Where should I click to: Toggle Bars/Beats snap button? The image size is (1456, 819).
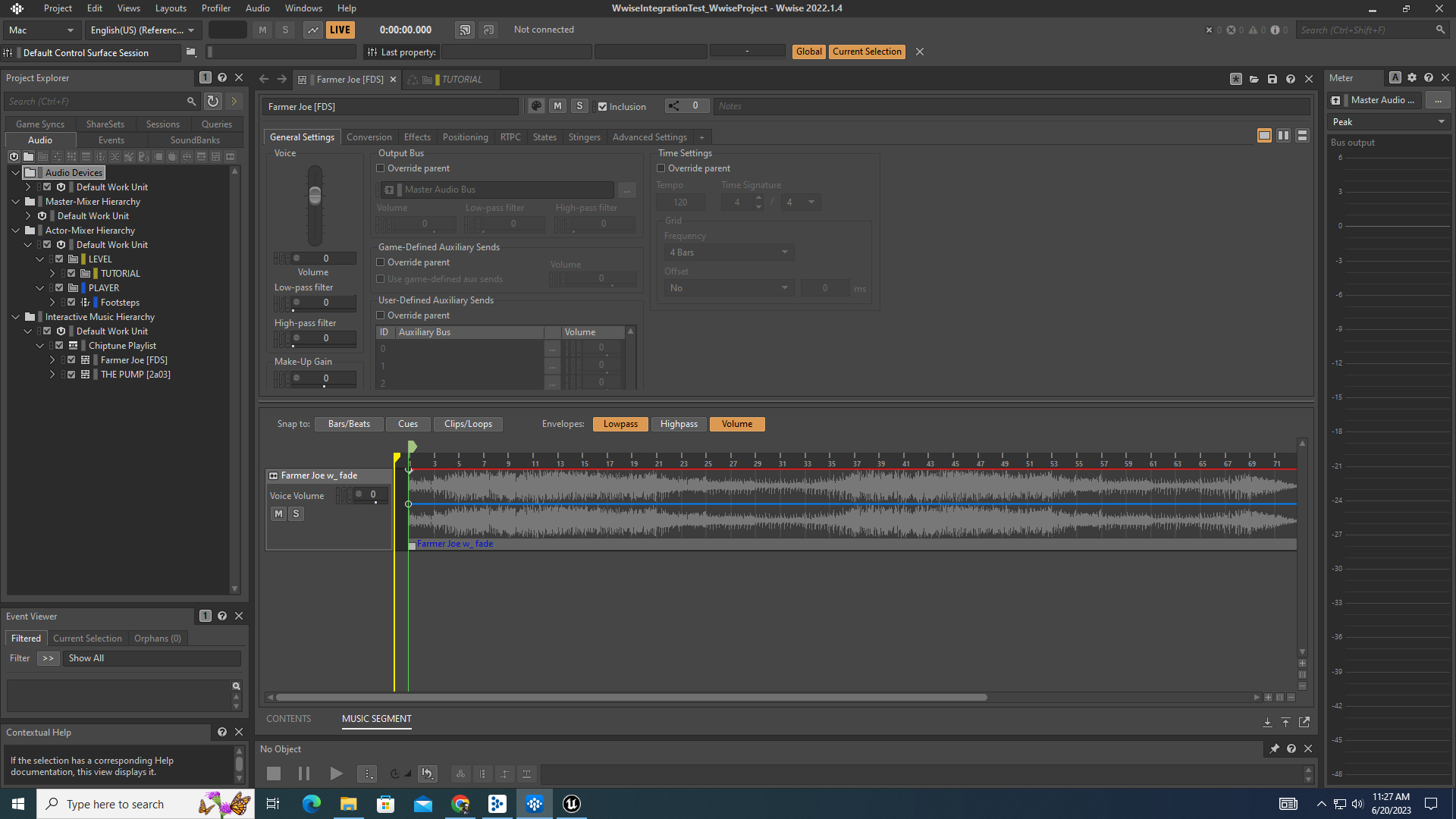pos(349,424)
